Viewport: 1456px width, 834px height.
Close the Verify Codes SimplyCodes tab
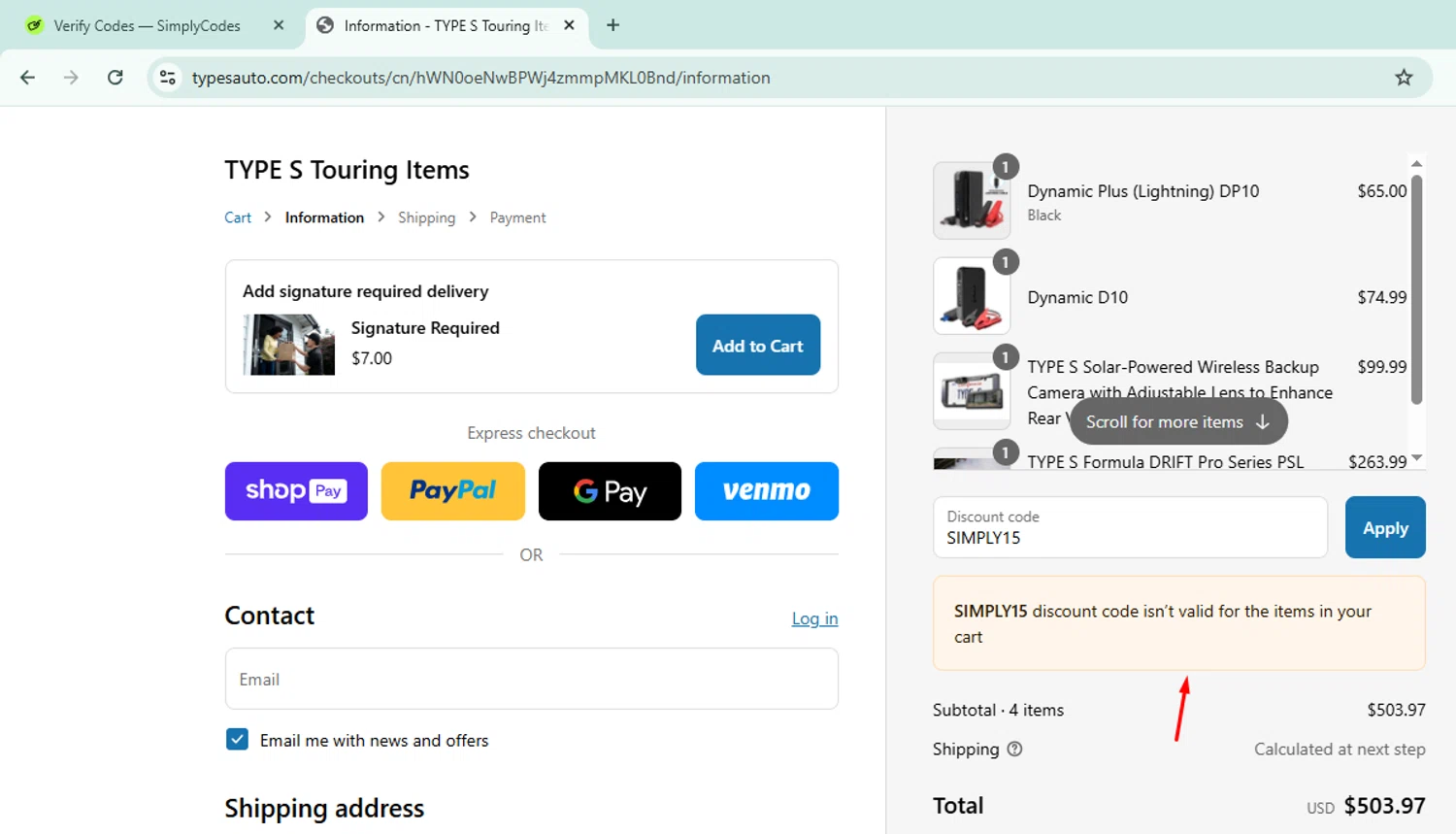coord(279,25)
